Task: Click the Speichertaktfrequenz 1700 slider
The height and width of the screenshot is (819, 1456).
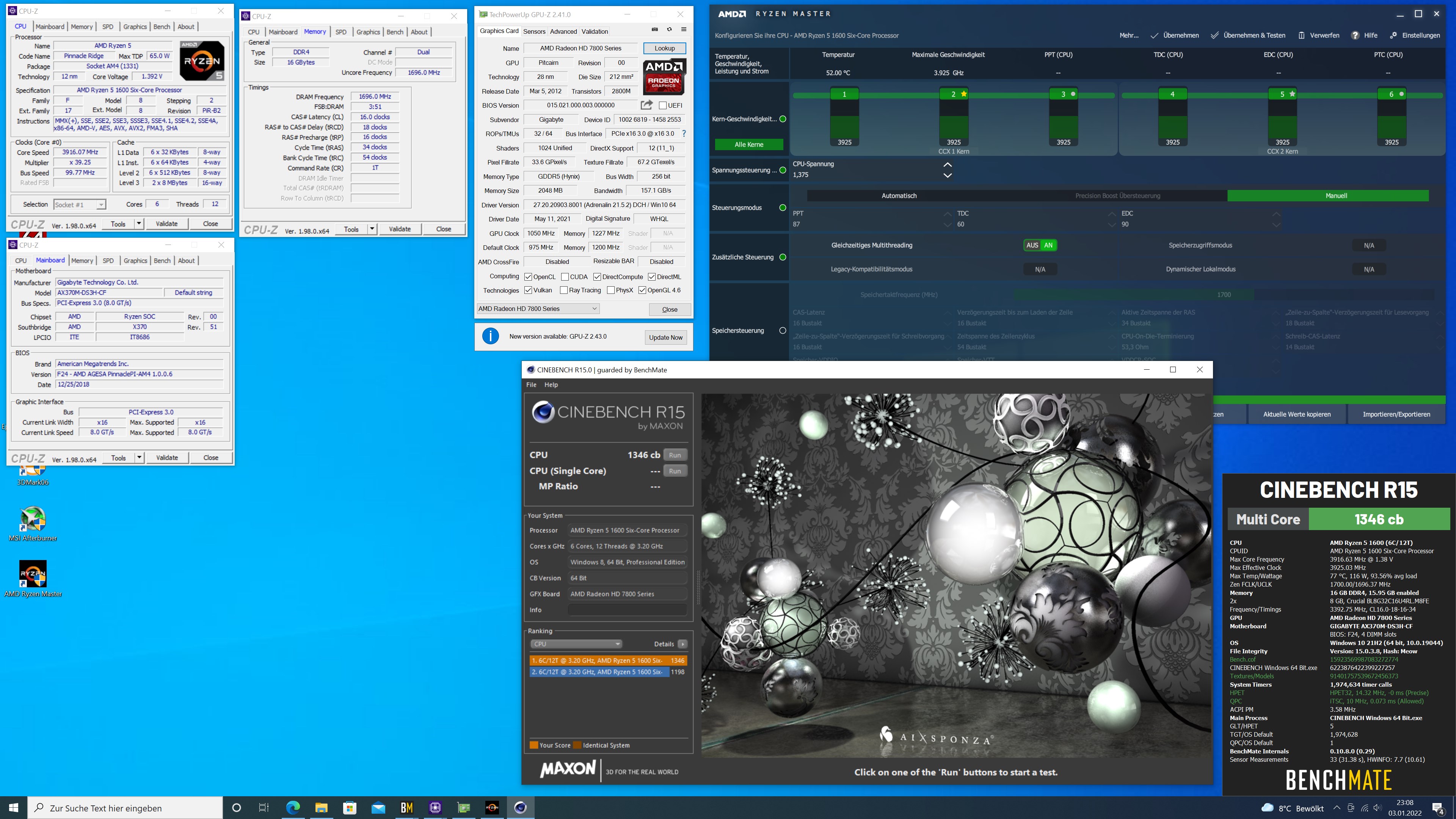Action: pyautogui.click(x=1224, y=295)
